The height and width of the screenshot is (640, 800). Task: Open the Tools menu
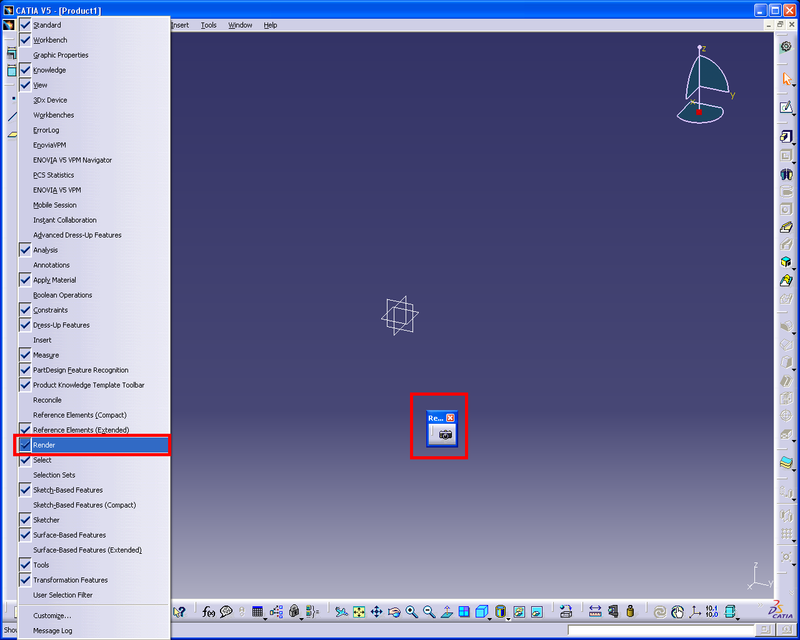pos(208,25)
